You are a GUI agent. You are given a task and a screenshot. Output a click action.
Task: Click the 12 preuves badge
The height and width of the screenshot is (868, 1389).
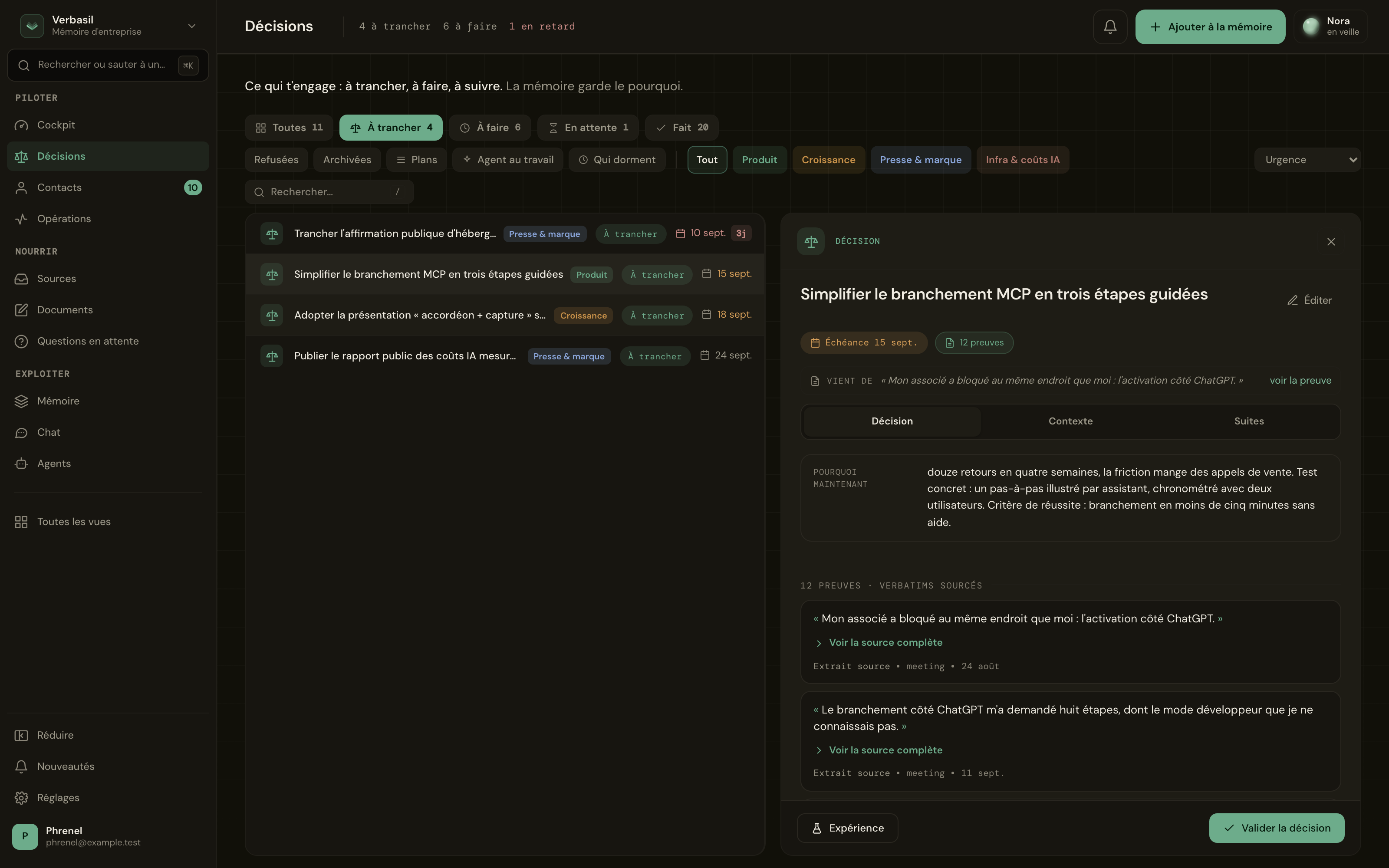(974, 343)
